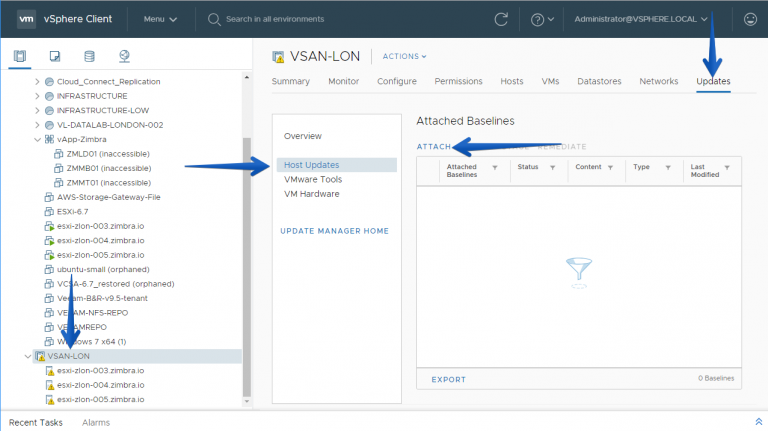Click the inventory tree vertical scrollbar
The width and height of the screenshot is (768, 431).
tap(247, 267)
